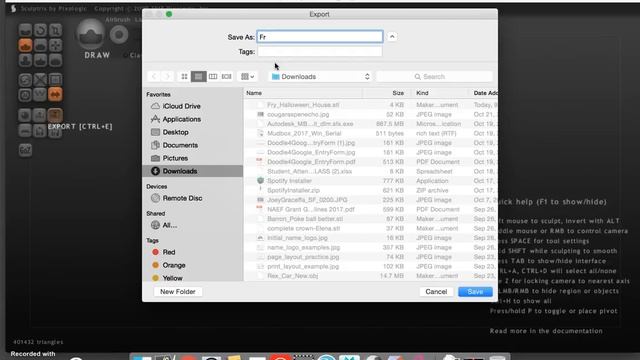This screenshot has width=640, height=360.
Task: Sort files by the Size column
Action: (388, 93)
